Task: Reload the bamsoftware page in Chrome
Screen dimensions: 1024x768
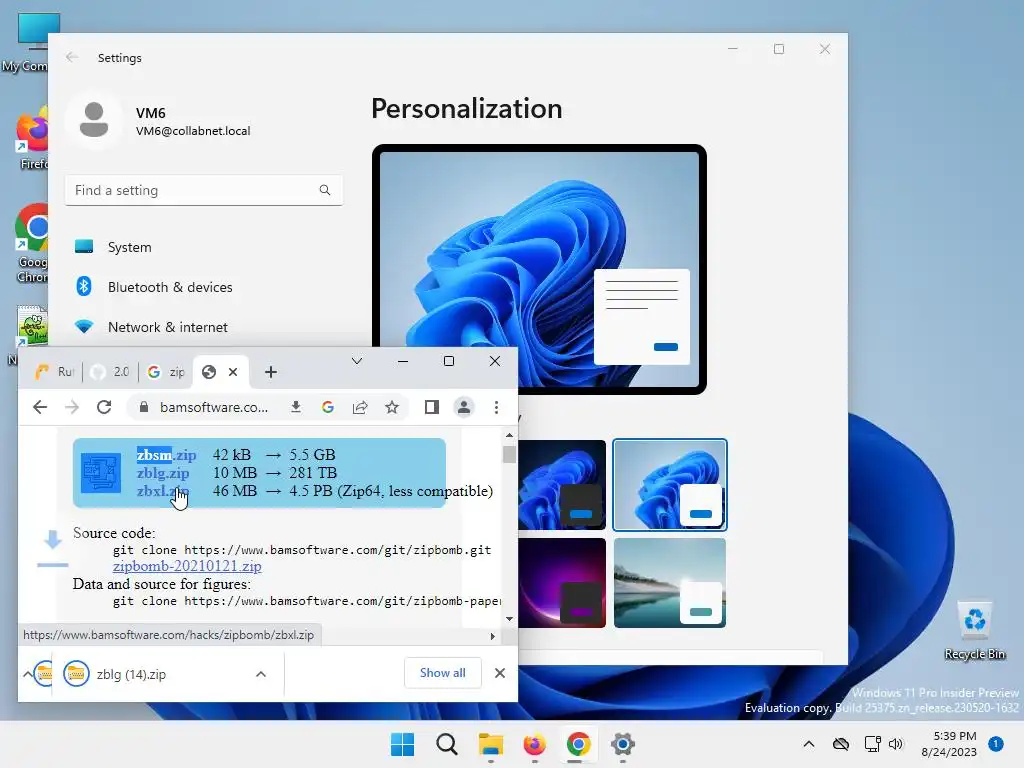Action: tap(104, 408)
